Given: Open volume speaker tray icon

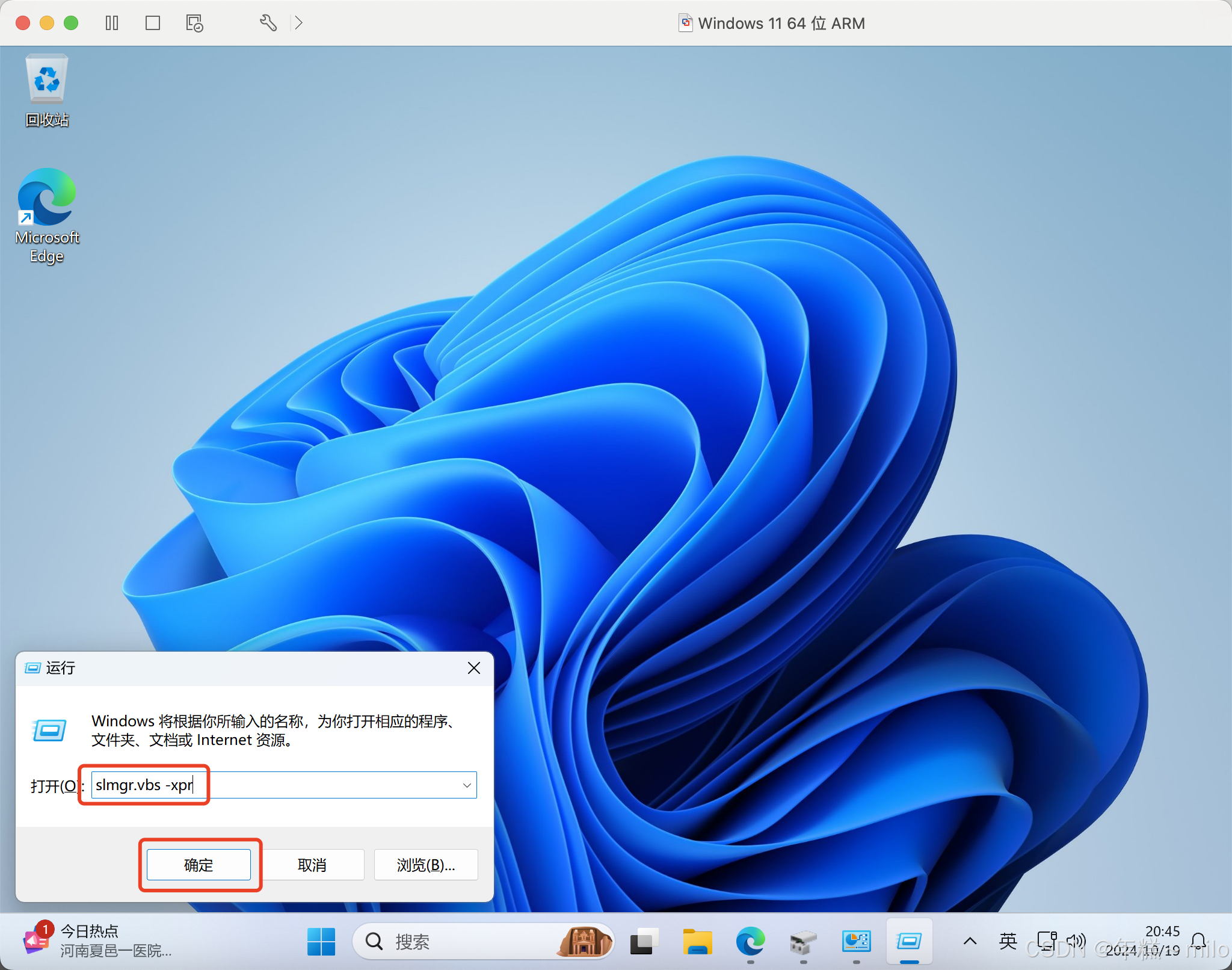Looking at the screenshot, I should click(1076, 941).
